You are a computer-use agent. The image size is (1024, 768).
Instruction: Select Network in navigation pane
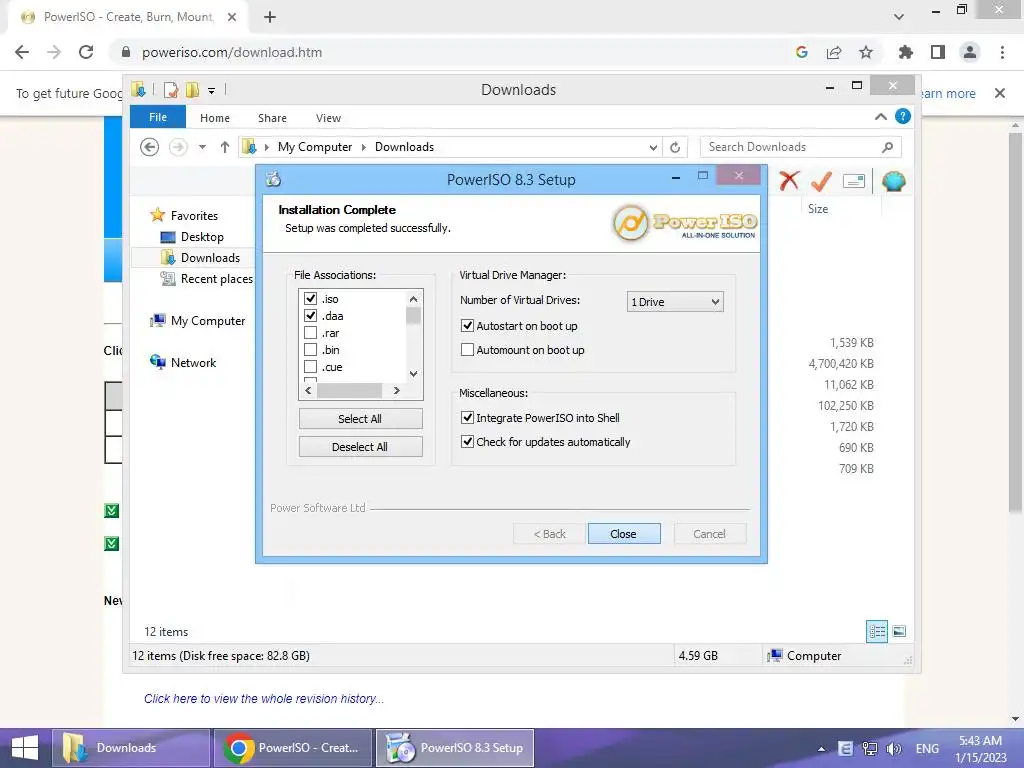click(x=193, y=362)
